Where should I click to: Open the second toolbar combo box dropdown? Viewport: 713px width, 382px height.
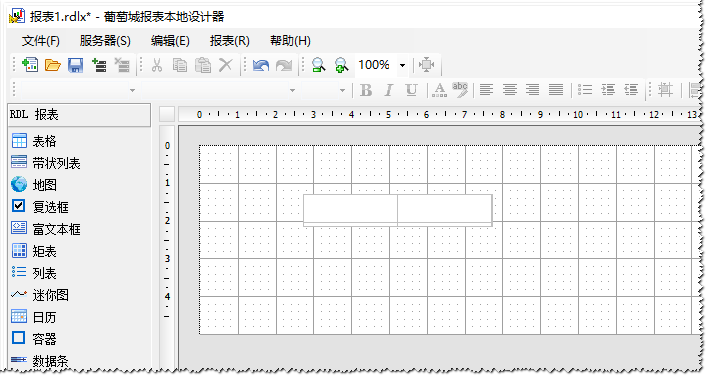click(292, 90)
